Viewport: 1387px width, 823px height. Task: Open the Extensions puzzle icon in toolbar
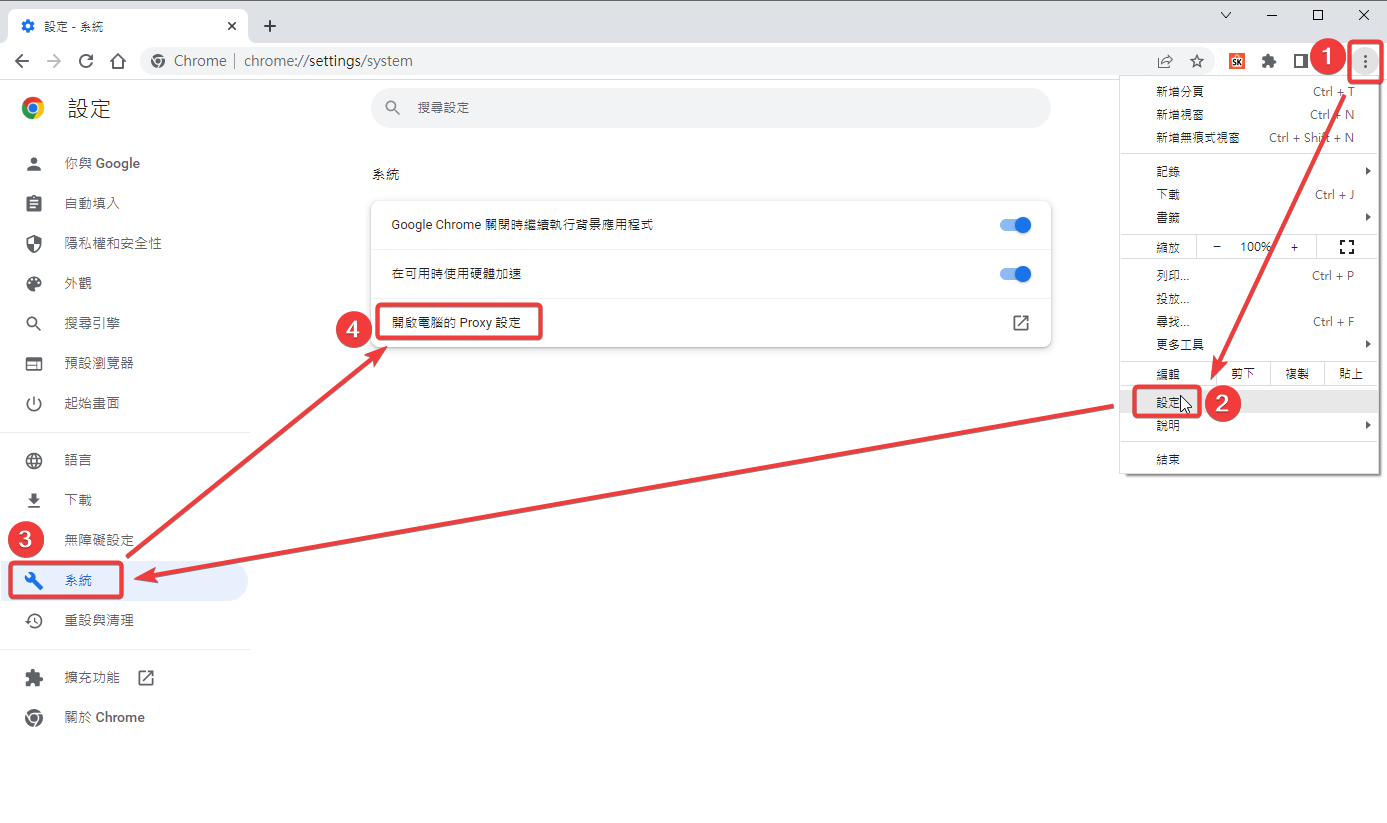pos(1269,61)
